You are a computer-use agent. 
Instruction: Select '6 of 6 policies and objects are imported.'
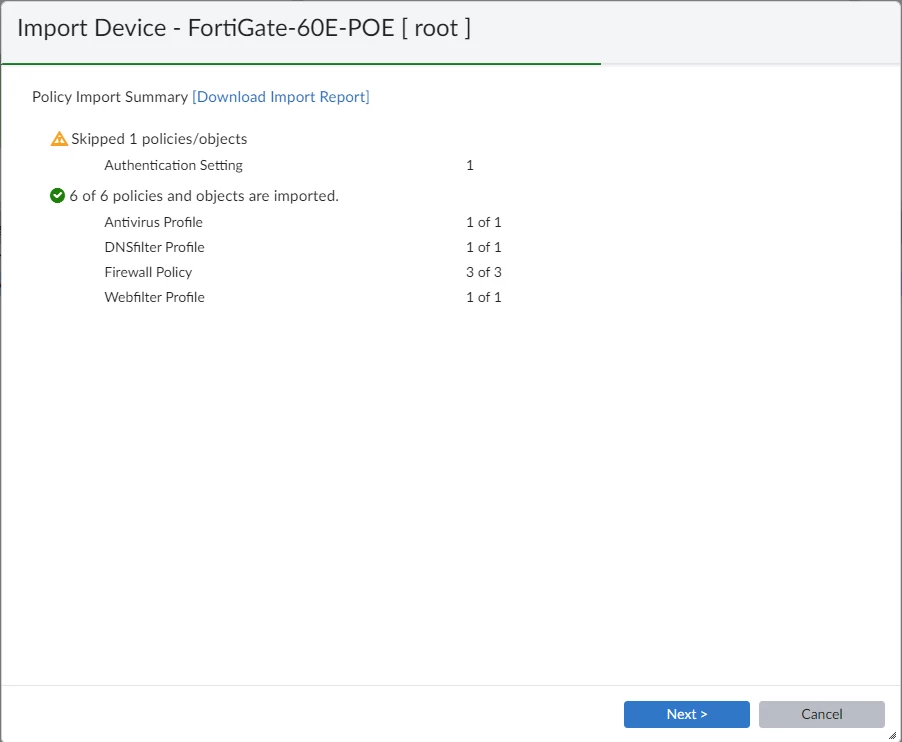[x=204, y=196]
